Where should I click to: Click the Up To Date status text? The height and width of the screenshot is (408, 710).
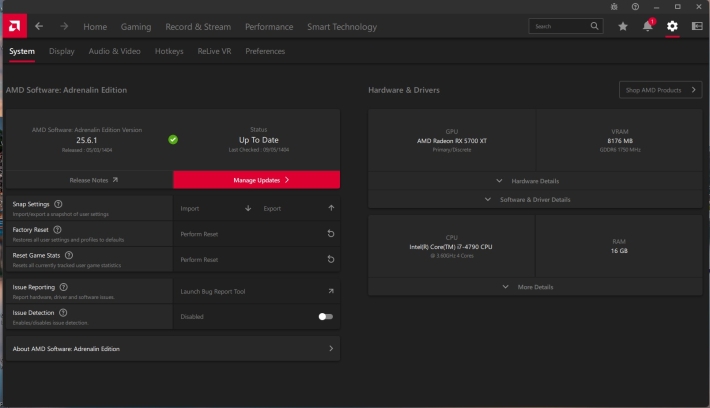(259, 140)
